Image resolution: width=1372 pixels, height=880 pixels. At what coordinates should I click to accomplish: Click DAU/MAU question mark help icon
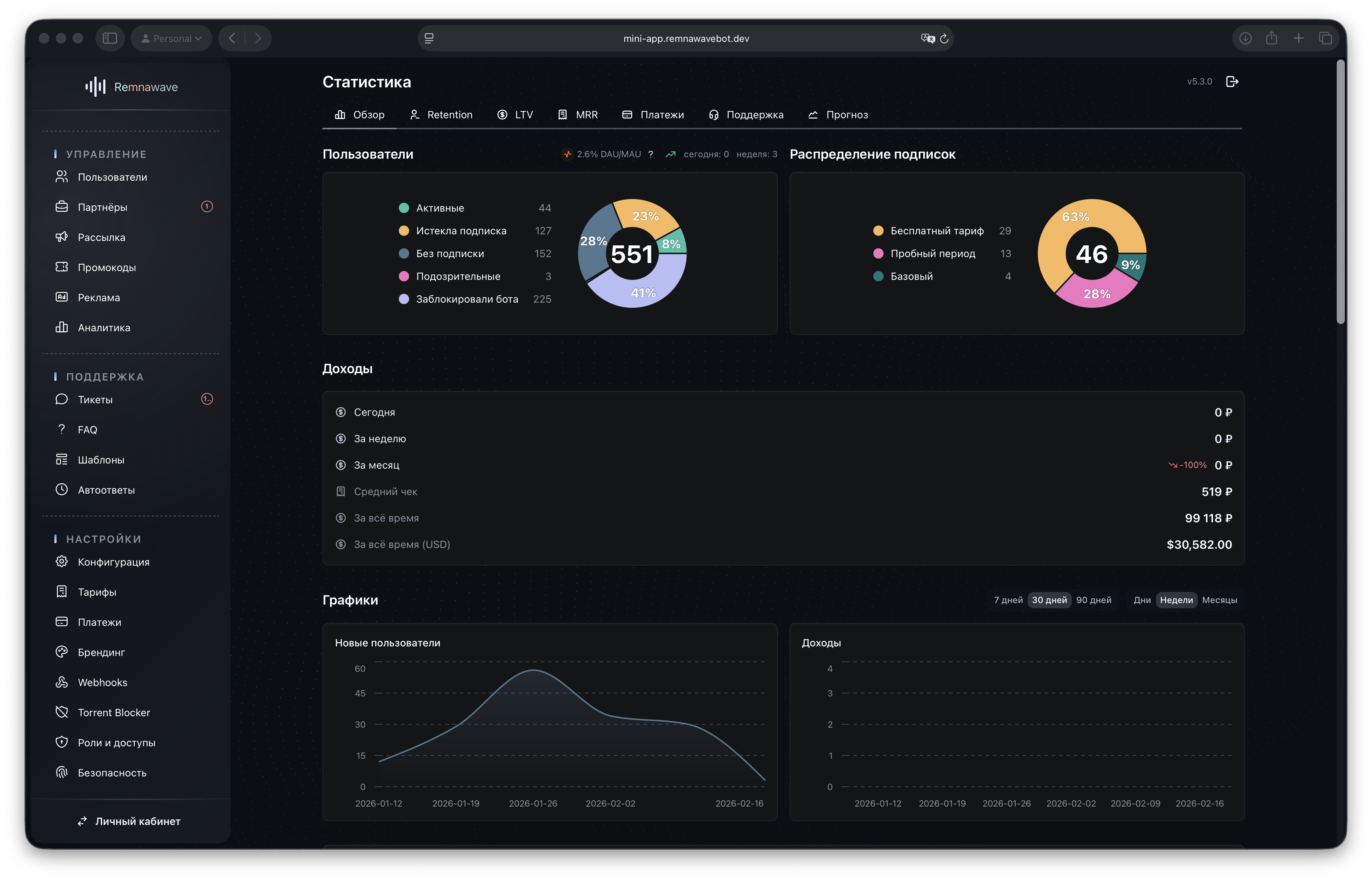click(x=651, y=154)
